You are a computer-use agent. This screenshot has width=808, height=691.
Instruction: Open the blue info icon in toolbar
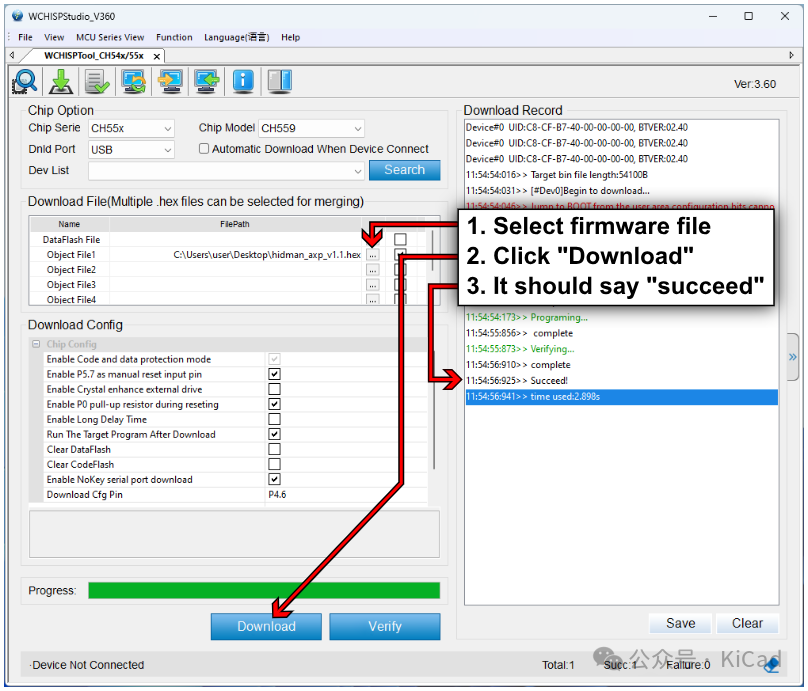pyautogui.click(x=243, y=81)
